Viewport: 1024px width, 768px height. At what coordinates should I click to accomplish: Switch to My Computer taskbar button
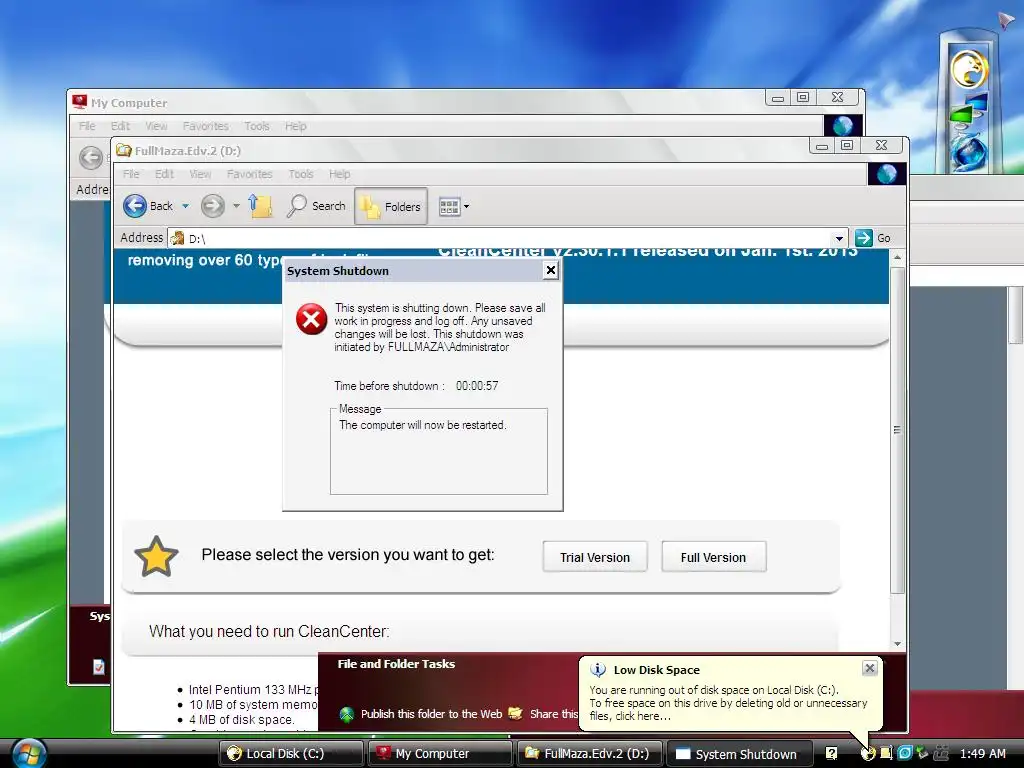pos(440,754)
